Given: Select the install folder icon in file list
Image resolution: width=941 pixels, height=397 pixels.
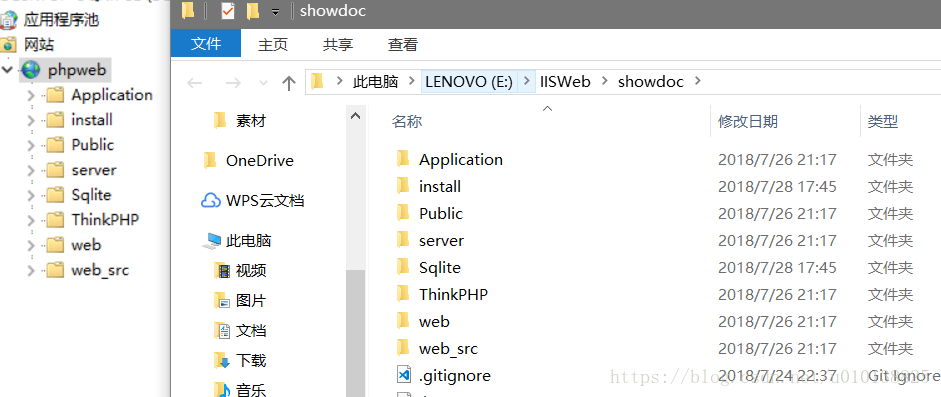Looking at the screenshot, I should (403, 186).
